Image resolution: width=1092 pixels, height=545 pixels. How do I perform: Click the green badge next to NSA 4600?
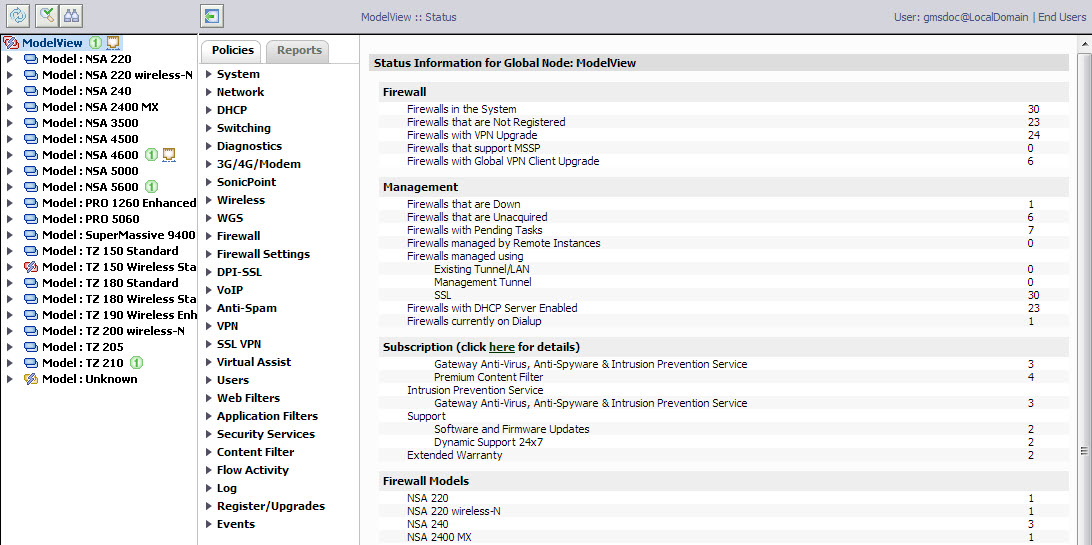click(151, 155)
